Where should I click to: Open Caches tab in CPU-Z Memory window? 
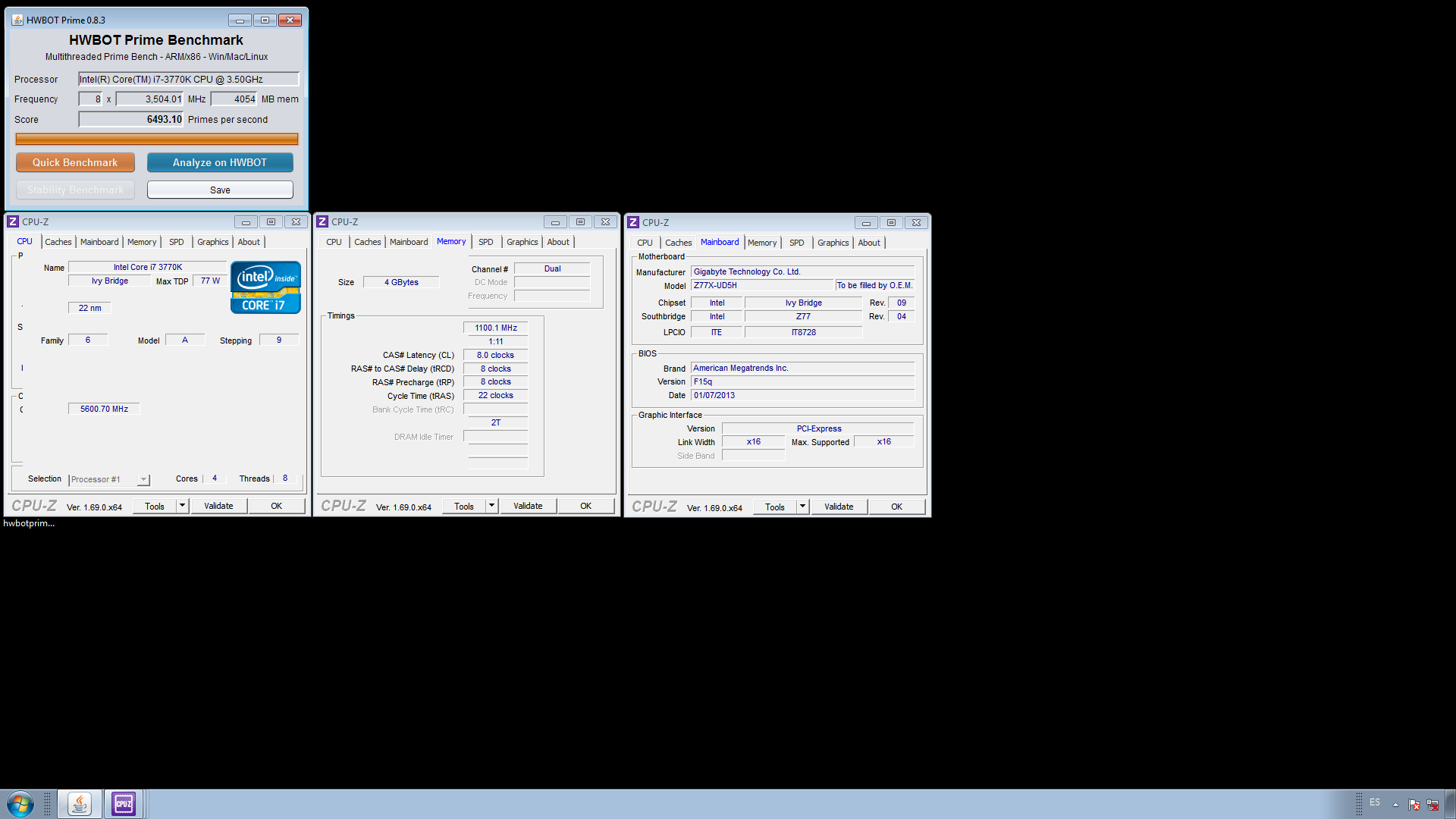368,242
